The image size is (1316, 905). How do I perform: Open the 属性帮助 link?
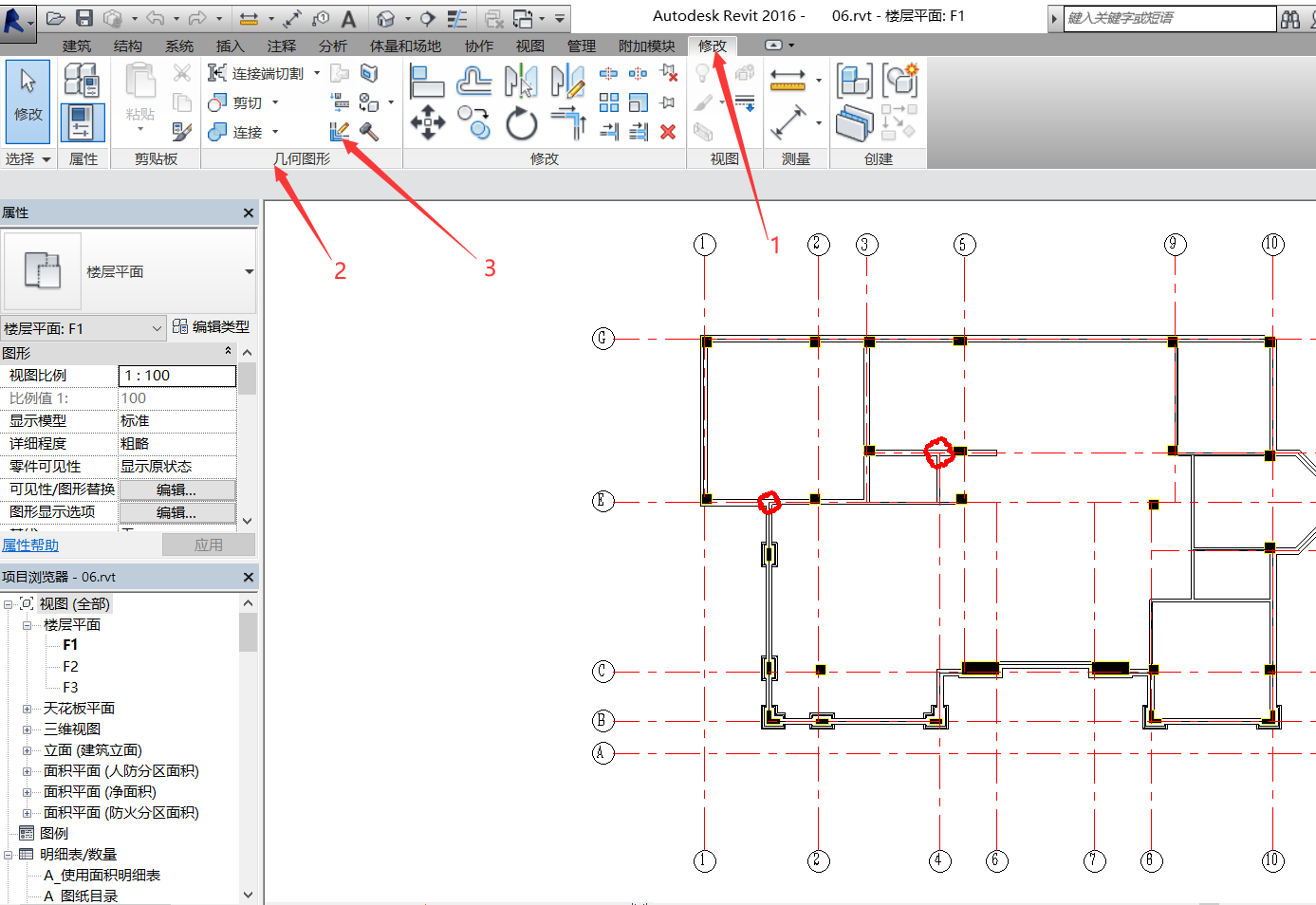tap(30, 545)
